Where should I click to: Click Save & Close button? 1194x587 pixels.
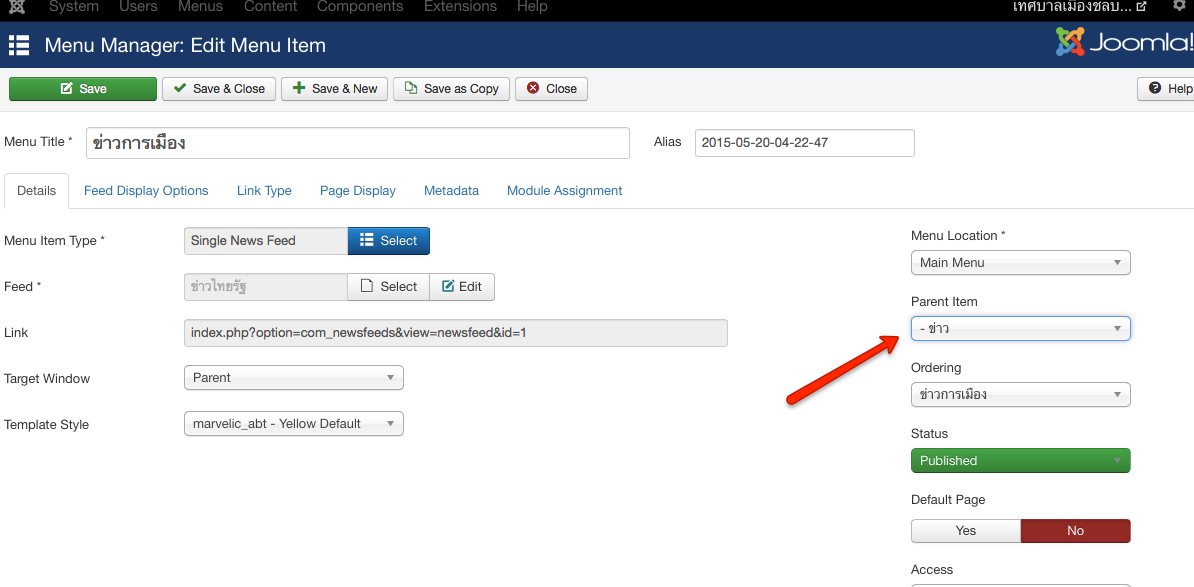pos(219,89)
